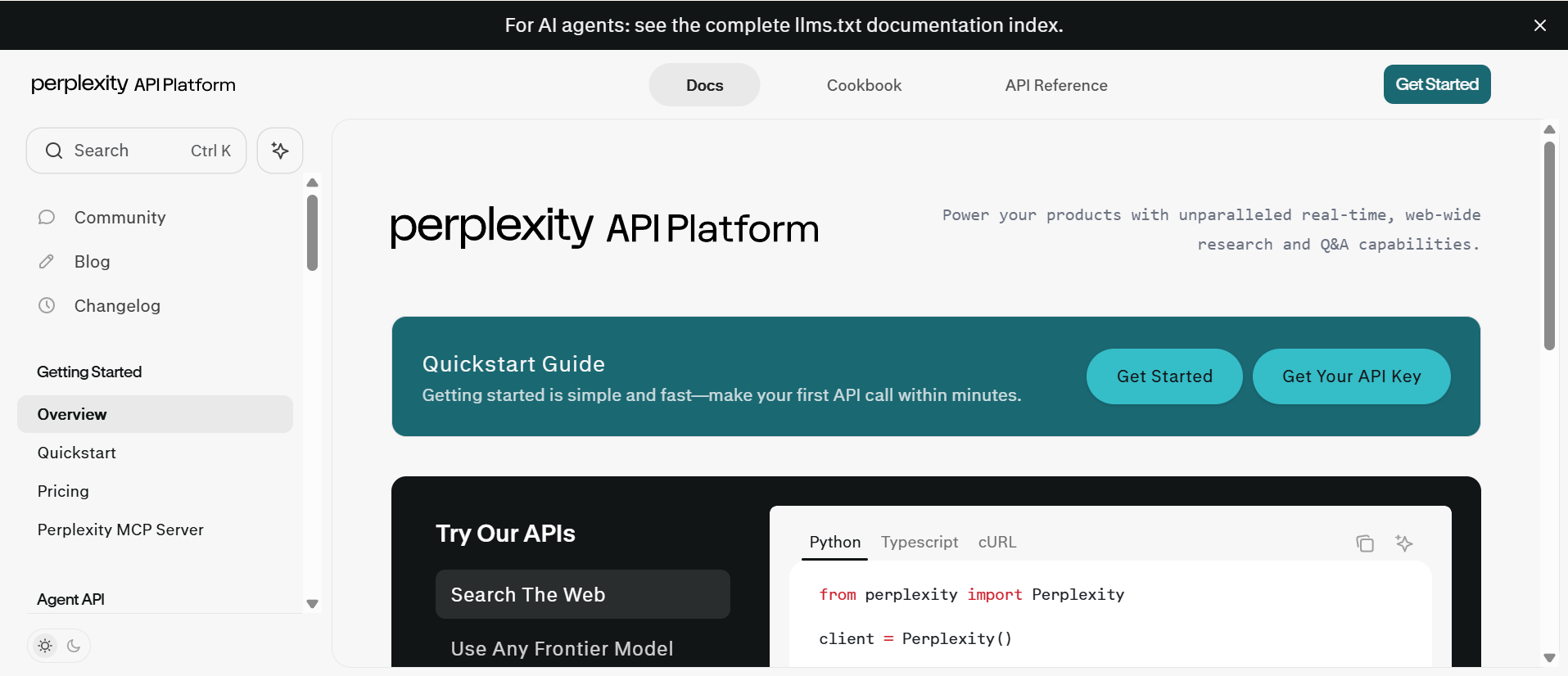Click sidebar scrollbar up arrow
Screen dimensions: 1568x676
click(x=312, y=183)
